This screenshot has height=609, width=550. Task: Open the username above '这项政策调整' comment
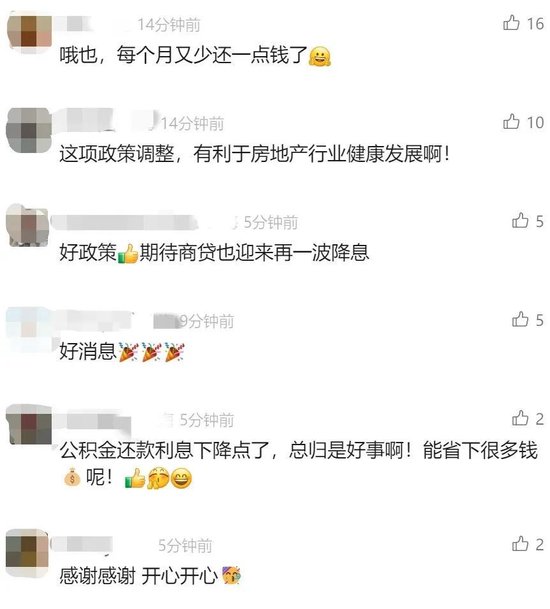tap(106, 120)
